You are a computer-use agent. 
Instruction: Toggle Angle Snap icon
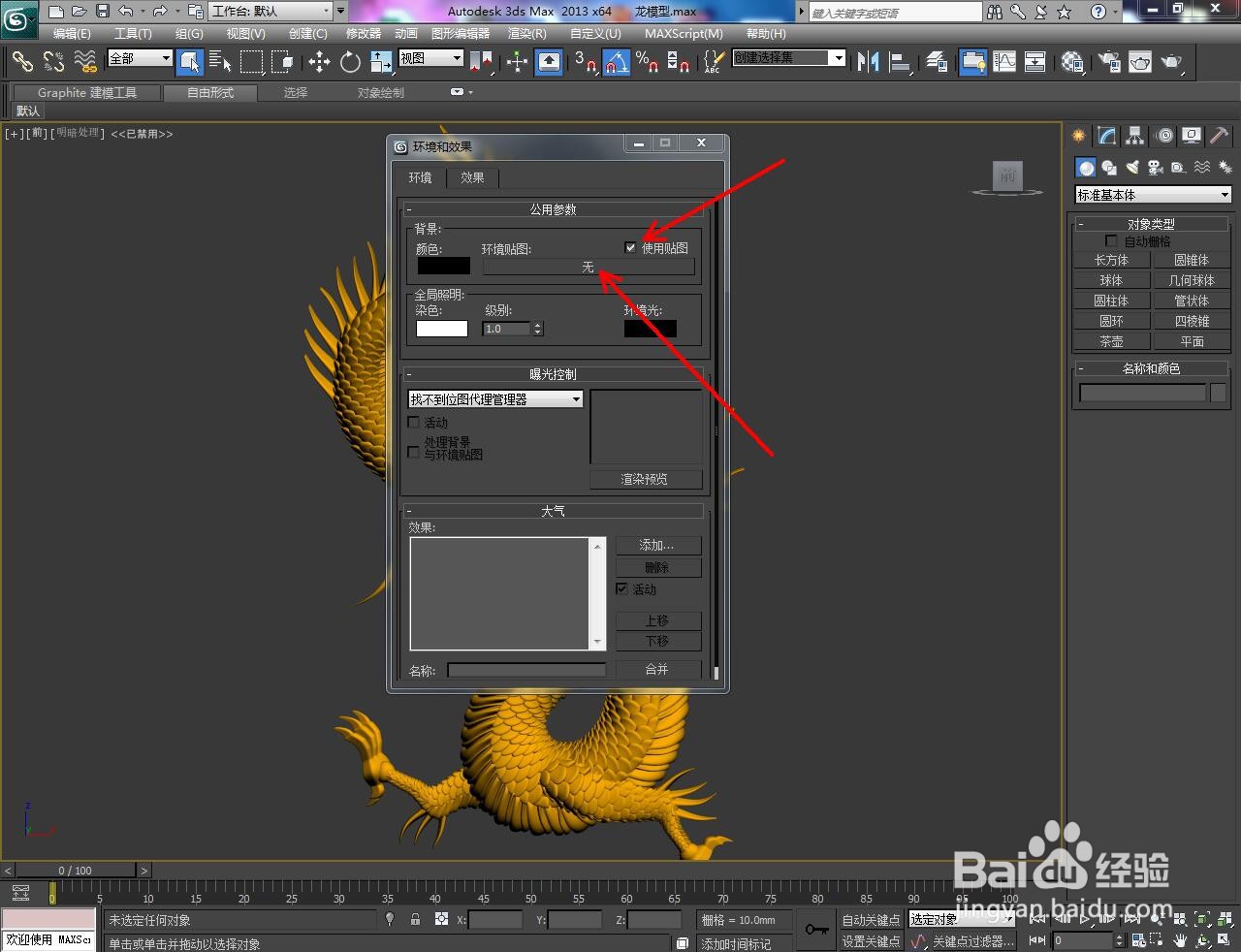pyautogui.click(x=616, y=62)
